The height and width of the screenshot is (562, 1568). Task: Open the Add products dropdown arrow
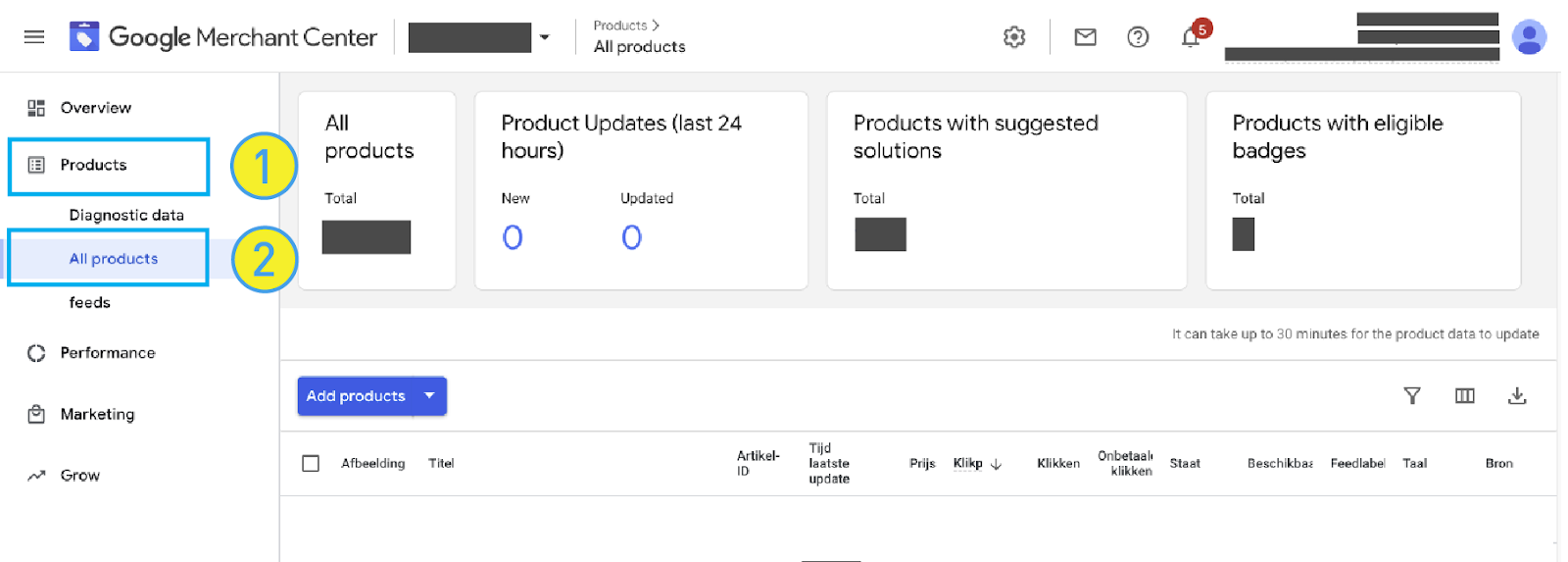coord(429,395)
